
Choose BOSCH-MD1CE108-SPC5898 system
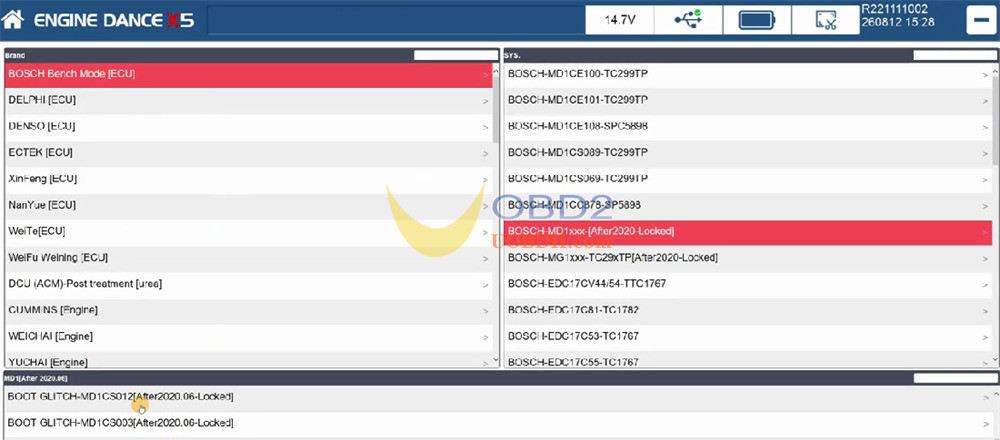pos(748,127)
